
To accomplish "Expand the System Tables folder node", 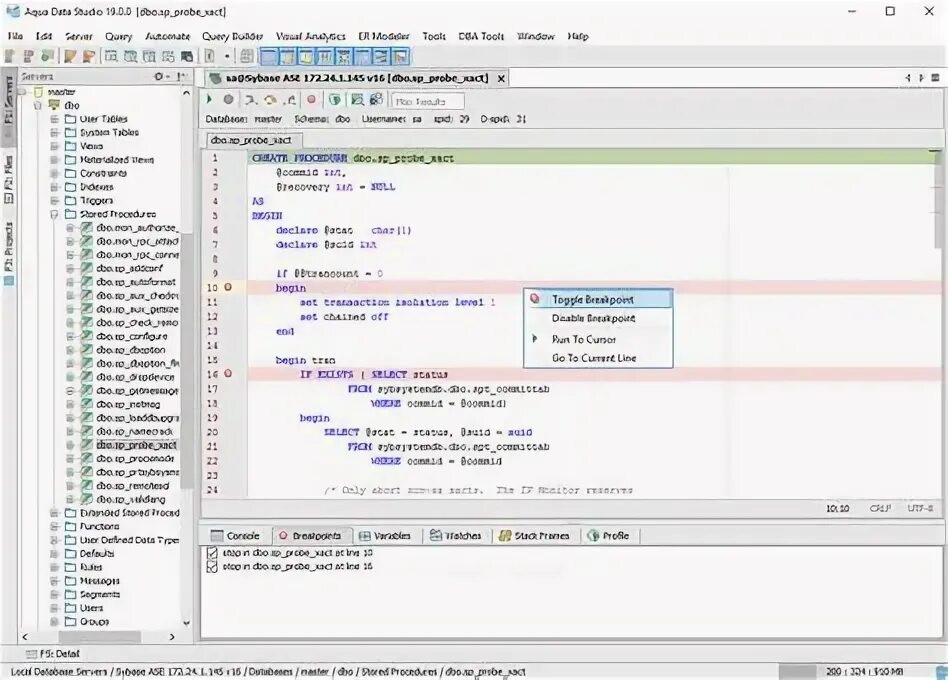I will (54, 132).
